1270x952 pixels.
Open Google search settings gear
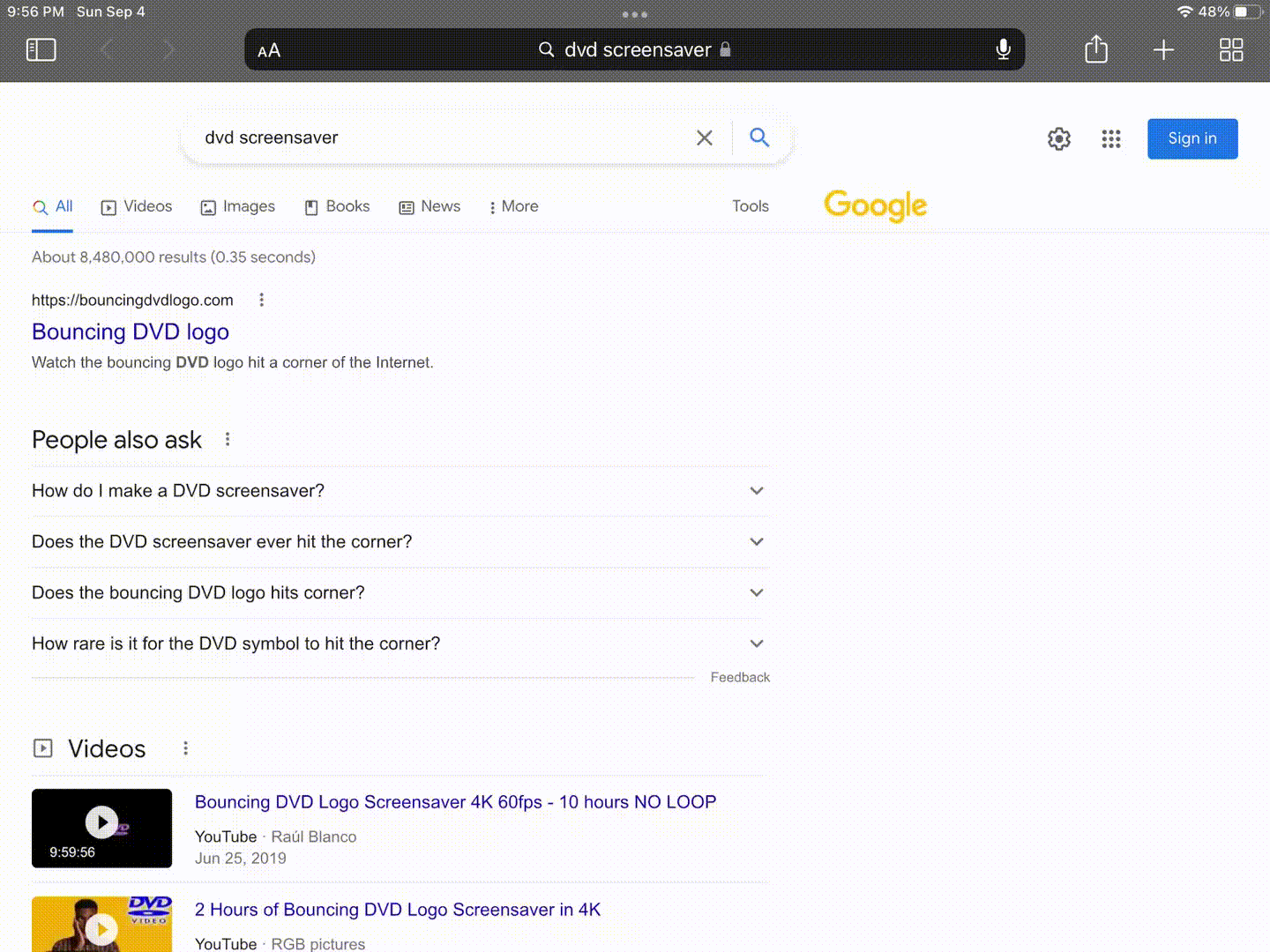1058,138
